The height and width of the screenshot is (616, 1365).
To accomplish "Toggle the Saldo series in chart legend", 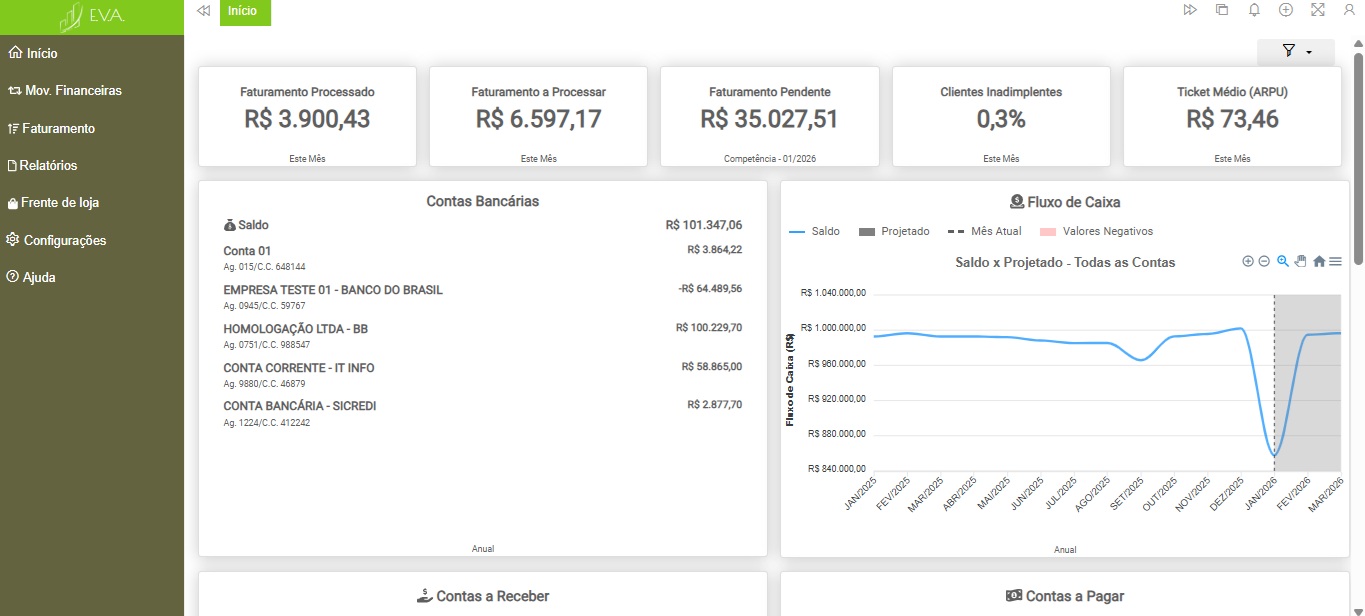I will coord(815,231).
